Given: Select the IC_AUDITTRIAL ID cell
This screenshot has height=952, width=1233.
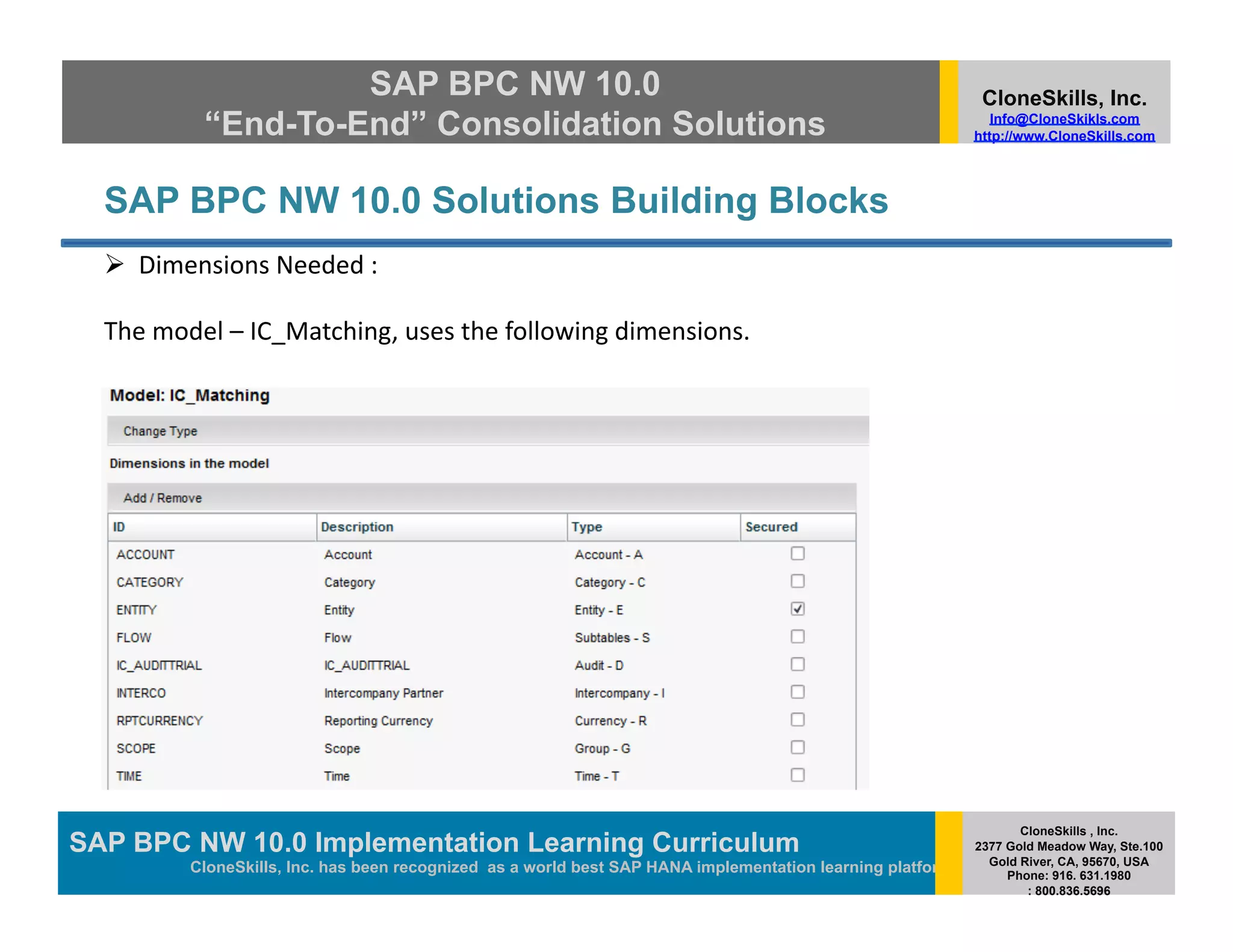Looking at the screenshot, I should [159, 666].
